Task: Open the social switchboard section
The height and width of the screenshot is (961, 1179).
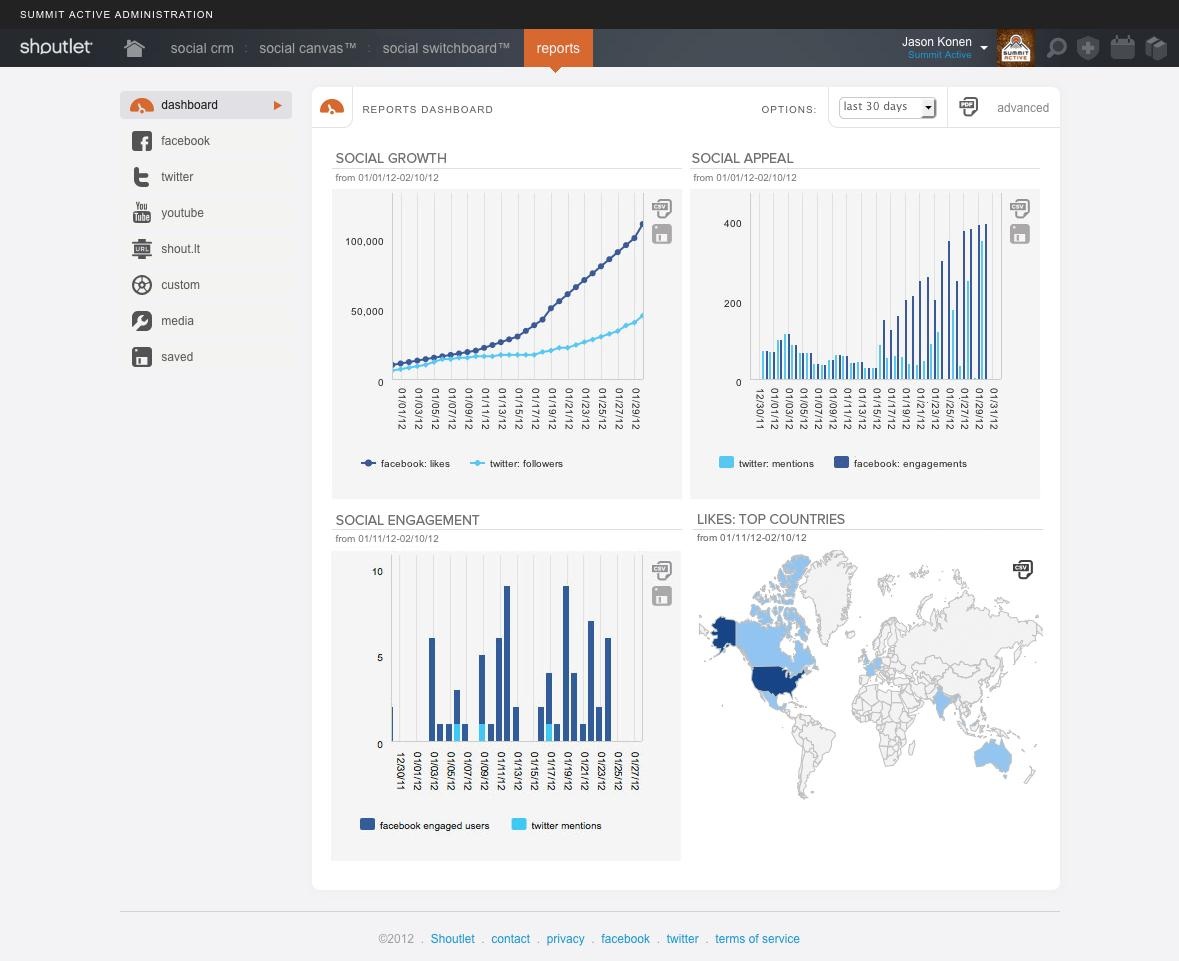Action: pos(446,48)
